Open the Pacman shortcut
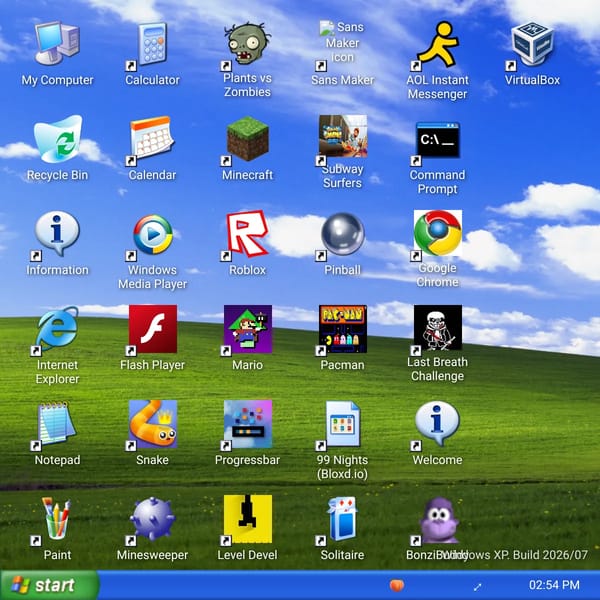The image size is (600, 600). pyautogui.click(x=342, y=329)
